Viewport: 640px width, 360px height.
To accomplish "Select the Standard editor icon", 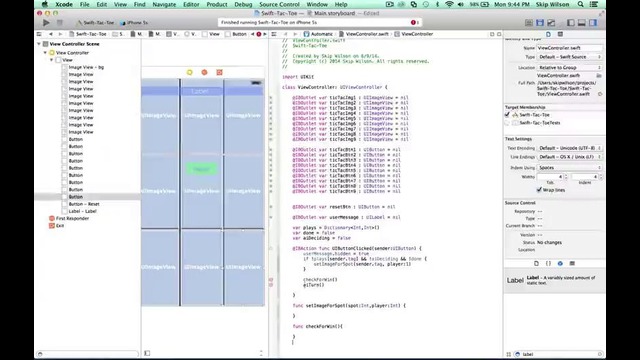I will (x=529, y=23).
